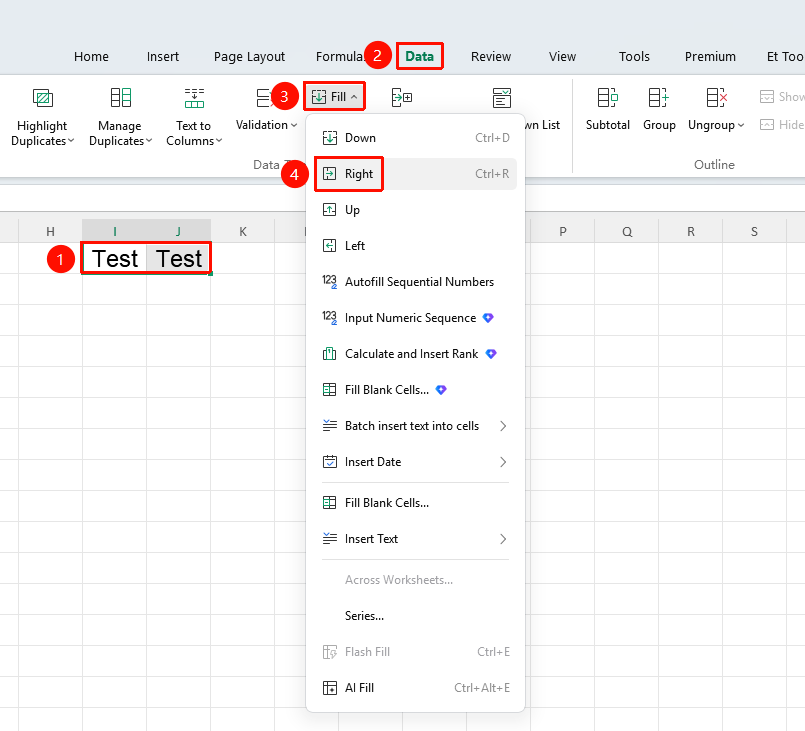This screenshot has width=805, height=731.
Task: Choose Fill Right from the menu
Action: pyautogui.click(x=415, y=174)
